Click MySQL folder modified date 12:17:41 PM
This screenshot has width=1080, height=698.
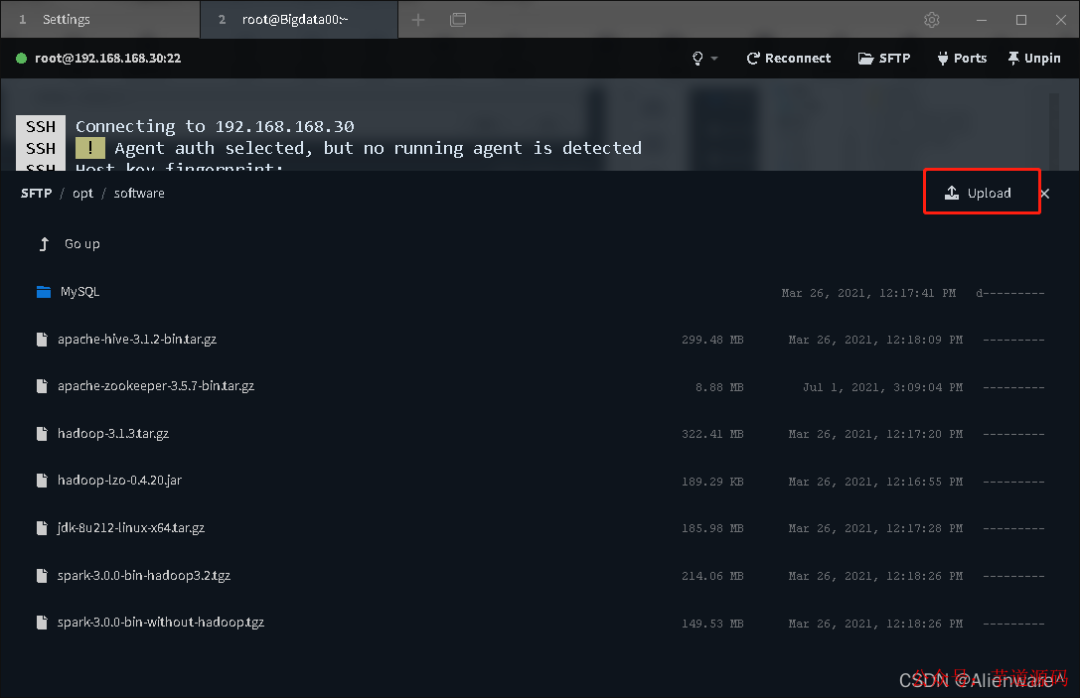pyautogui.click(x=869, y=293)
